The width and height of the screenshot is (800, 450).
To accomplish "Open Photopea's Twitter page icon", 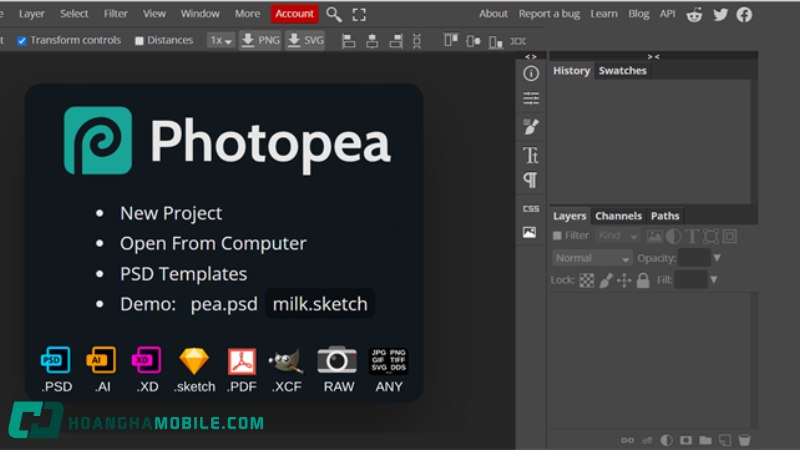I will (x=720, y=14).
